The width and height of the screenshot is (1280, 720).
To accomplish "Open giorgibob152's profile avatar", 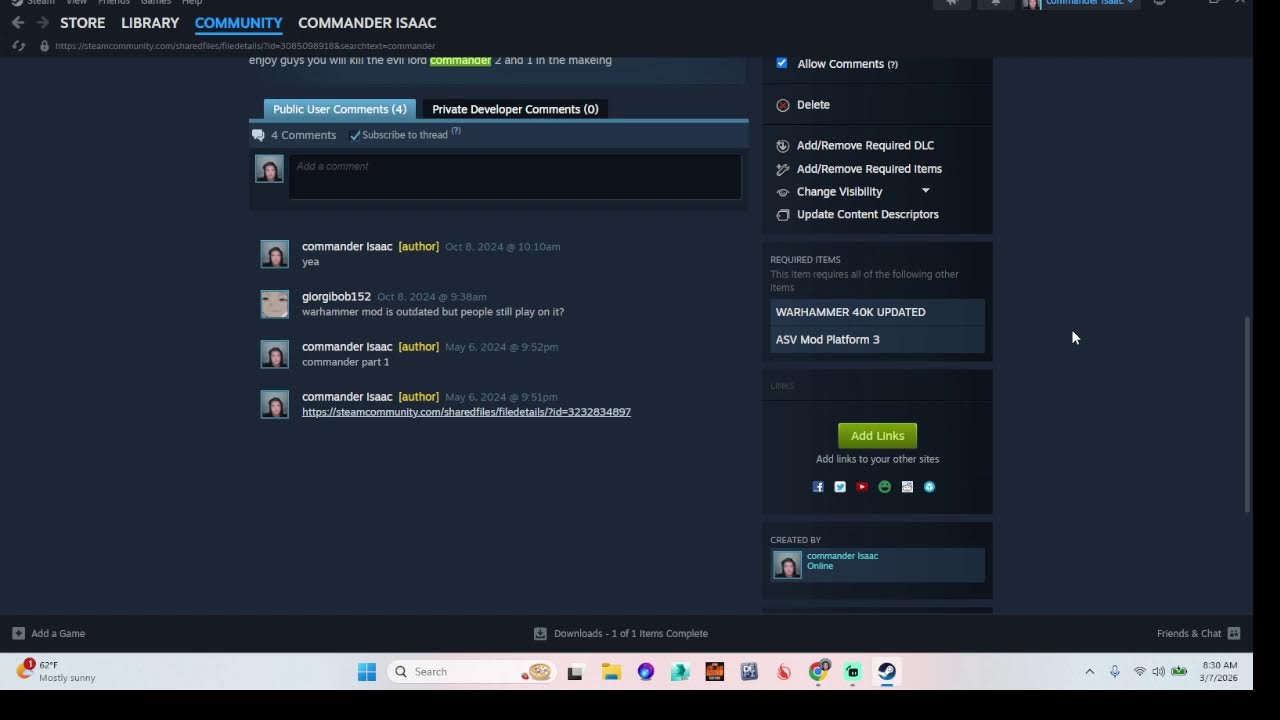I will point(274,304).
